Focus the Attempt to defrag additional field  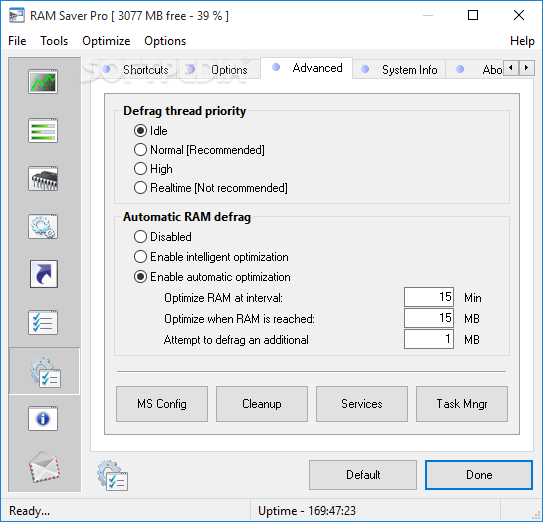pyautogui.click(x=429, y=339)
